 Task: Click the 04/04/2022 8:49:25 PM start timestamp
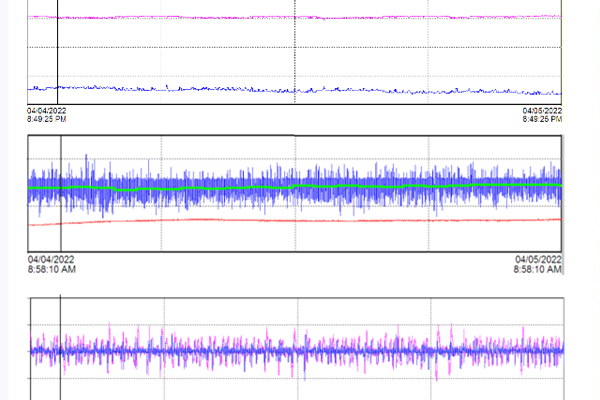pos(46,115)
